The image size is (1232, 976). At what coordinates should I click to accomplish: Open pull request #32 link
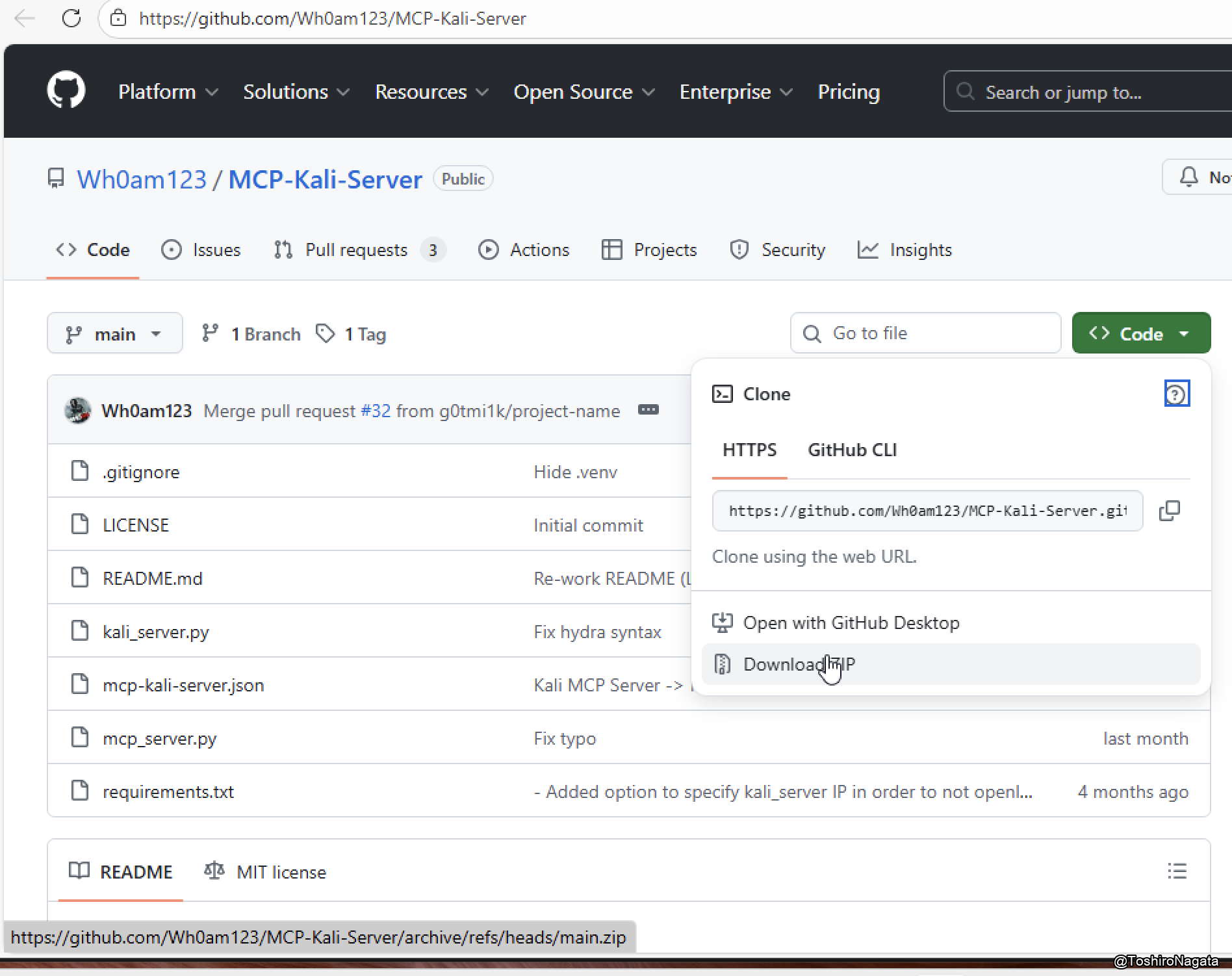tap(376, 411)
